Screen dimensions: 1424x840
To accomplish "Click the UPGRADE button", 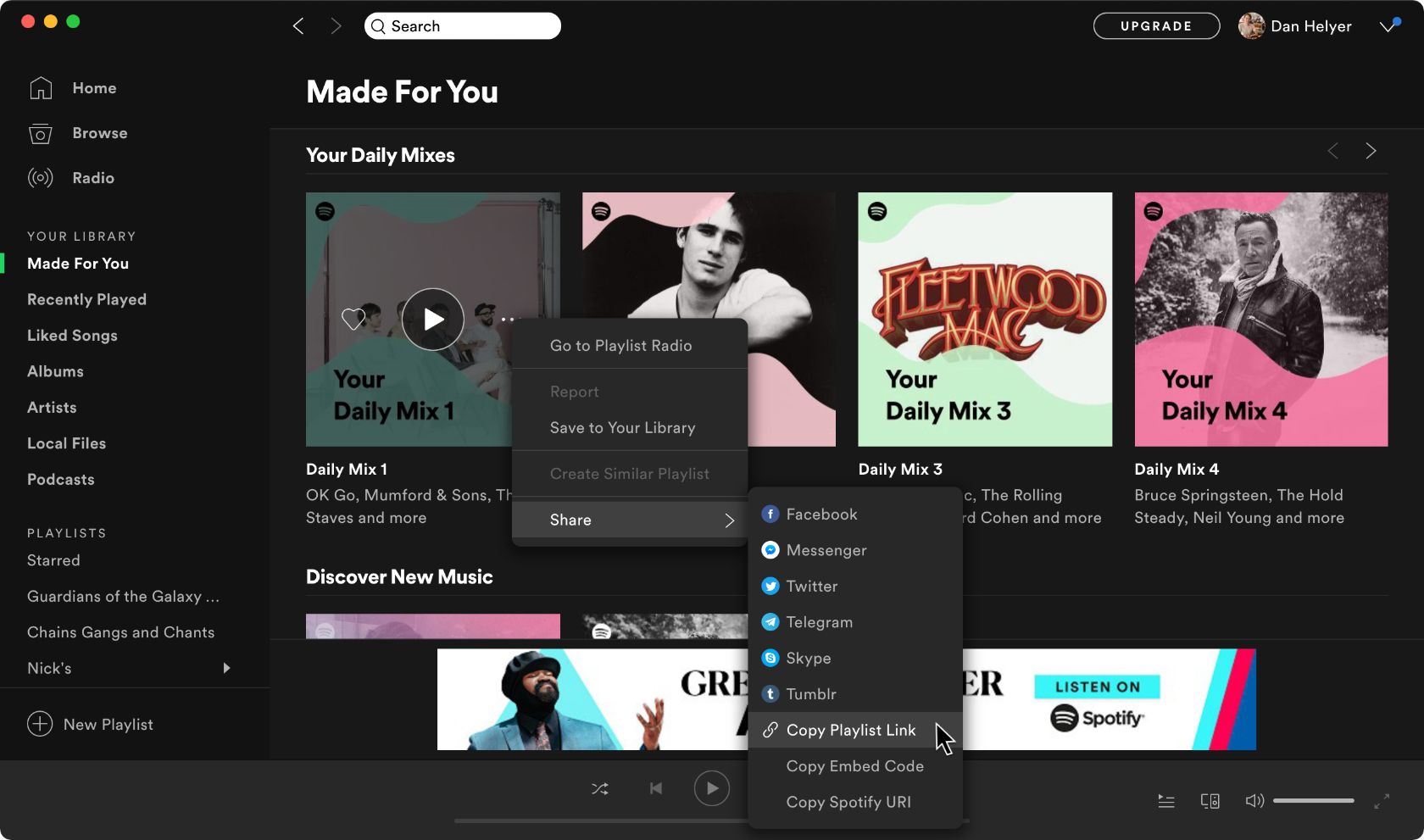I will 1156,26.
